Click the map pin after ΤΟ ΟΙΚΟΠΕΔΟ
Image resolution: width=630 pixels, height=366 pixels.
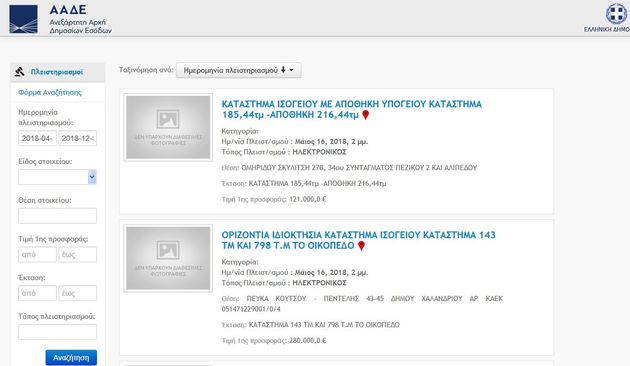(362, 246)
